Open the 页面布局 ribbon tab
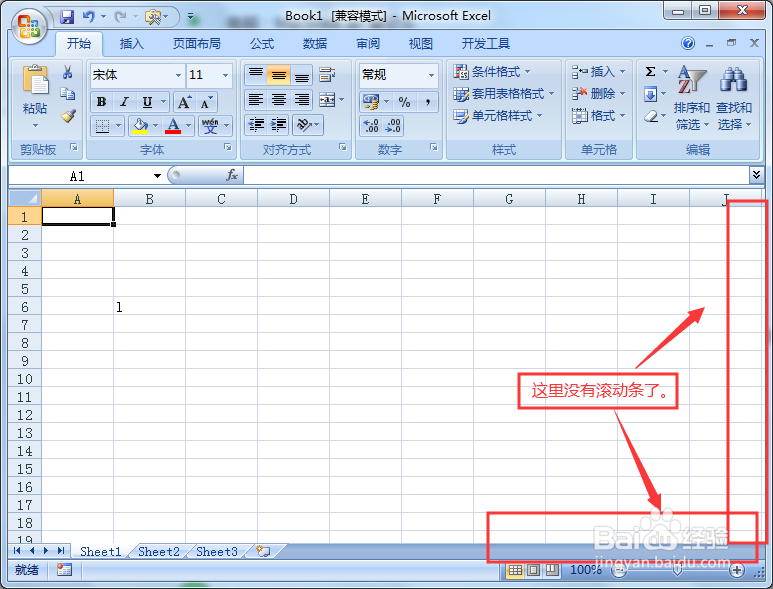773x589 pixels. pos(197,44)
